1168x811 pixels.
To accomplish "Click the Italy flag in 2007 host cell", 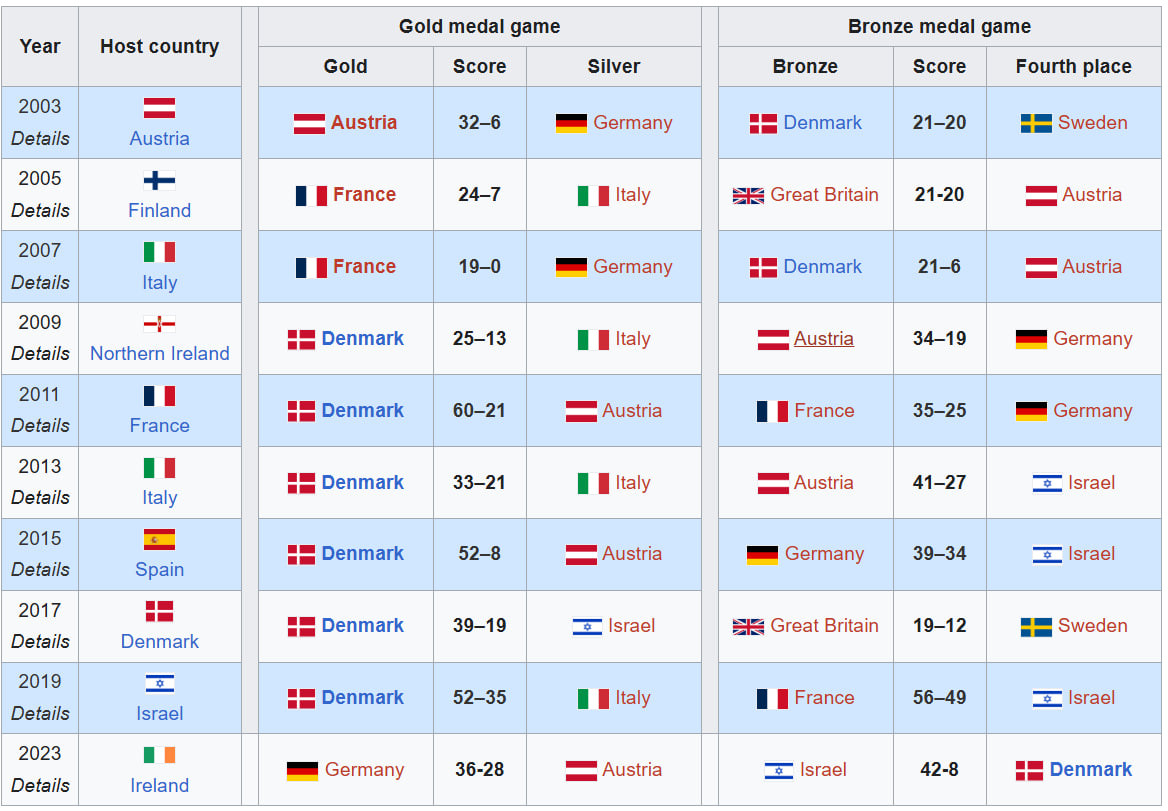I will coord(159,252).
